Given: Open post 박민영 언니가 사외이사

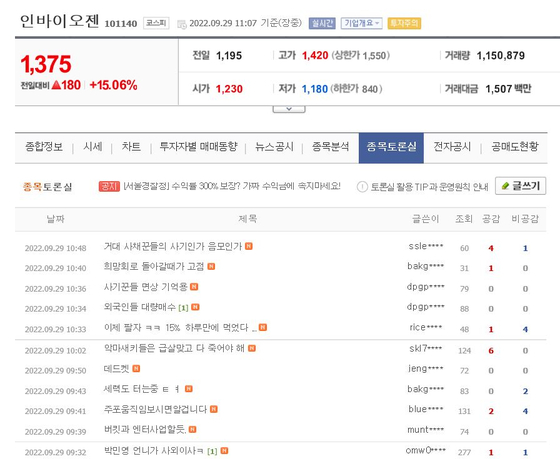Looking at the screenshot, I should 154,451.
